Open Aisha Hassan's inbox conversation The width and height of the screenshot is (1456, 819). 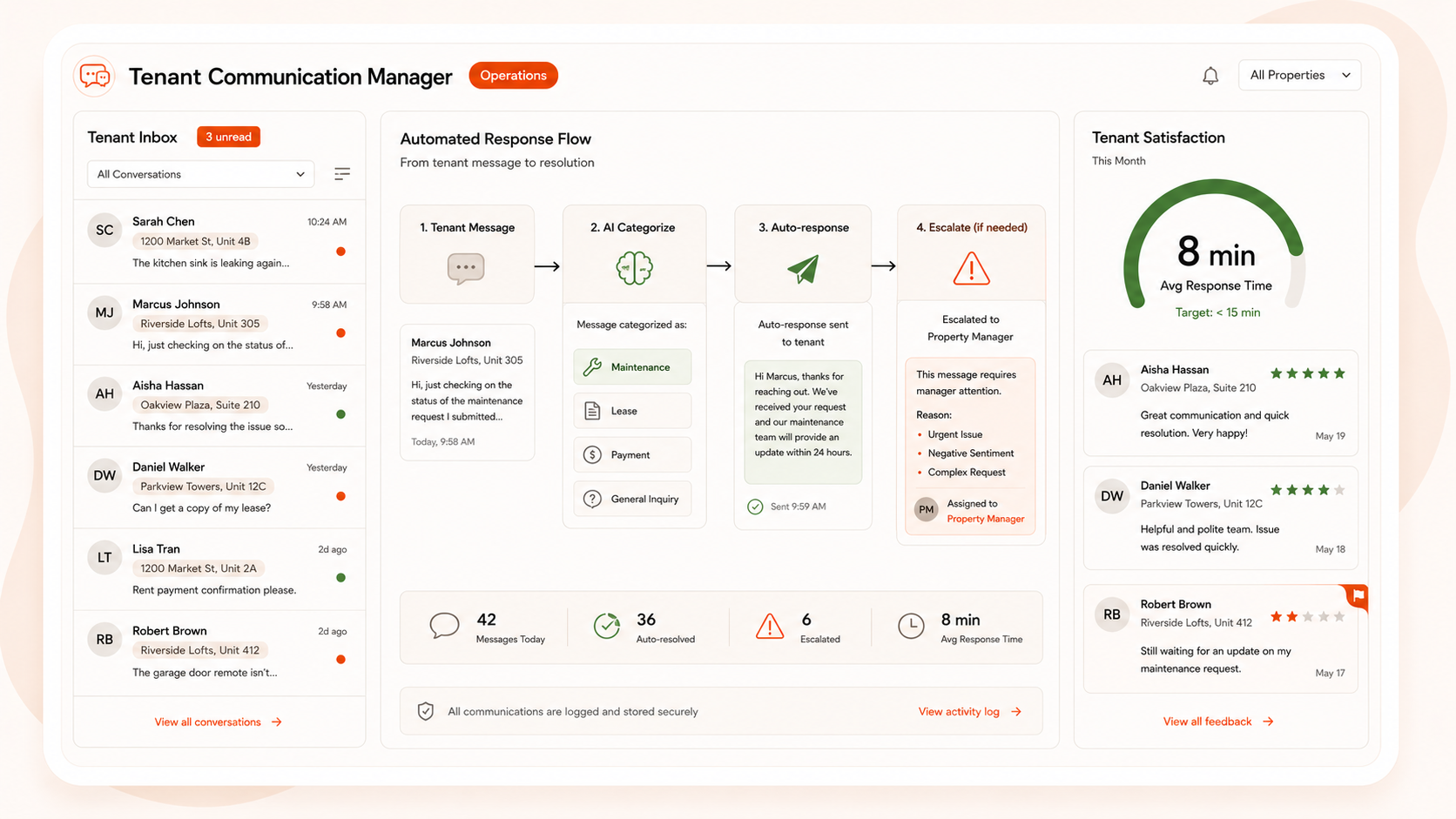point(219,406)
